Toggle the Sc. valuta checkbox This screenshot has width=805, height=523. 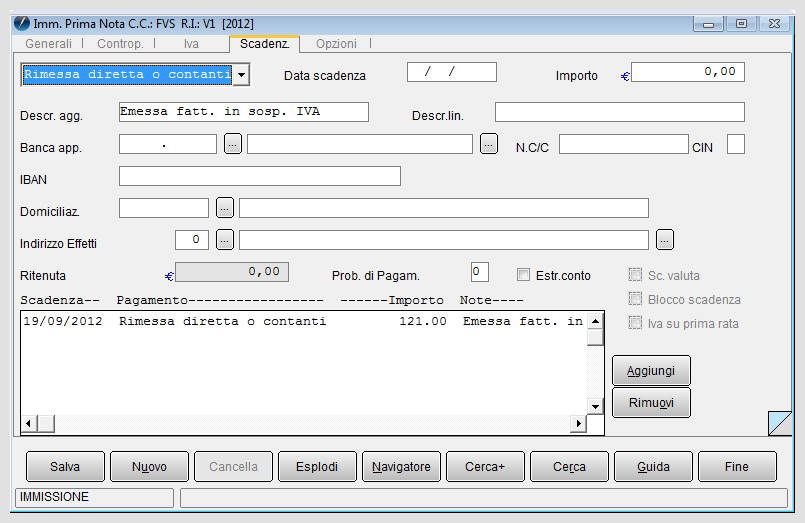635,275
